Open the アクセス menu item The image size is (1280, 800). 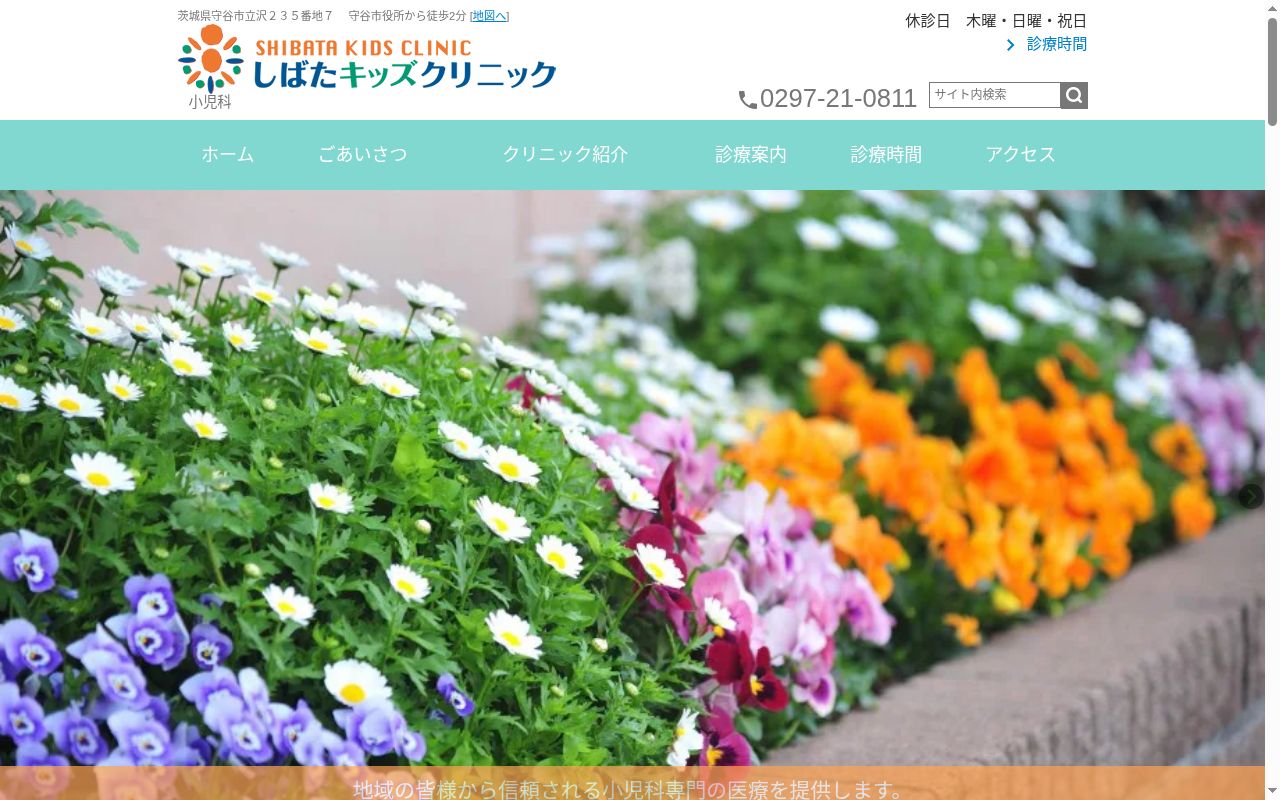(x=1020, y=155)
